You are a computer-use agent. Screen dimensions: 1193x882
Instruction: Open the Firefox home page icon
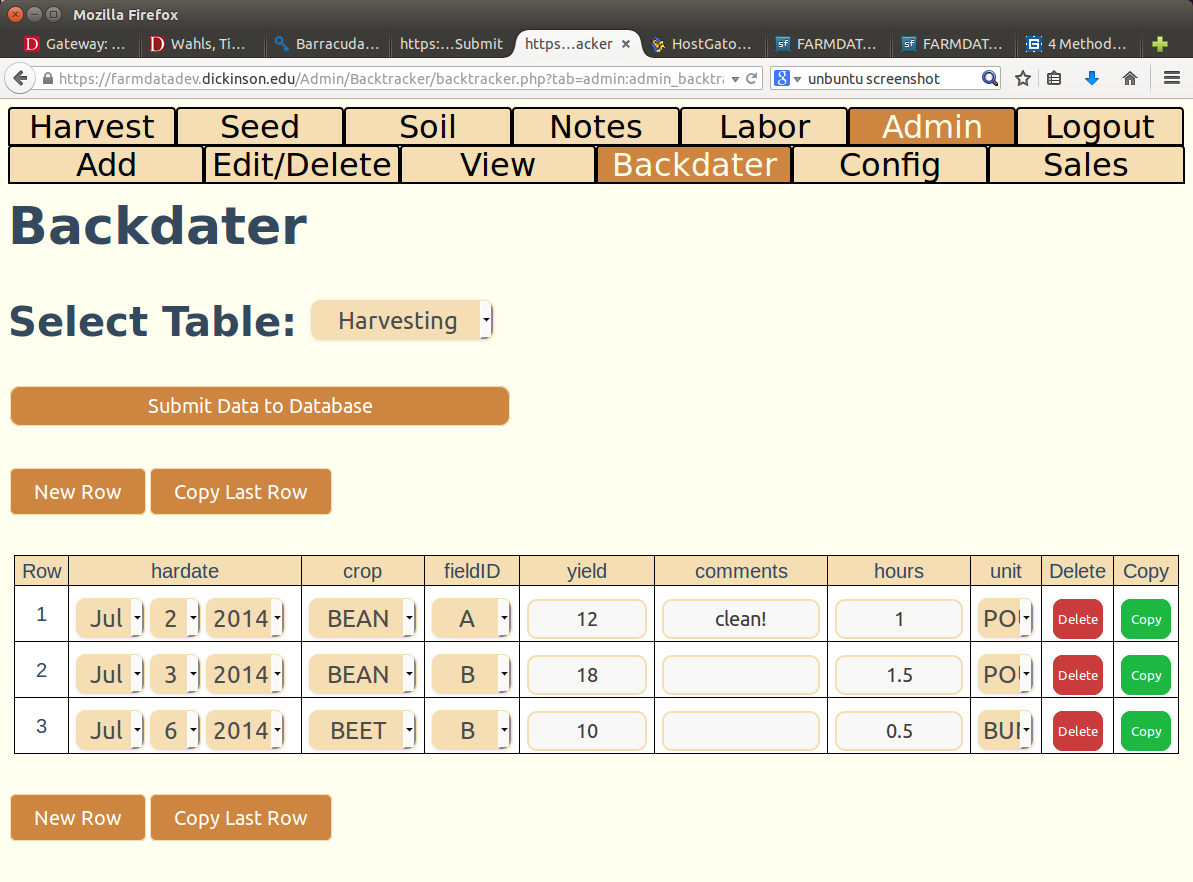[x=1130, y=78]
